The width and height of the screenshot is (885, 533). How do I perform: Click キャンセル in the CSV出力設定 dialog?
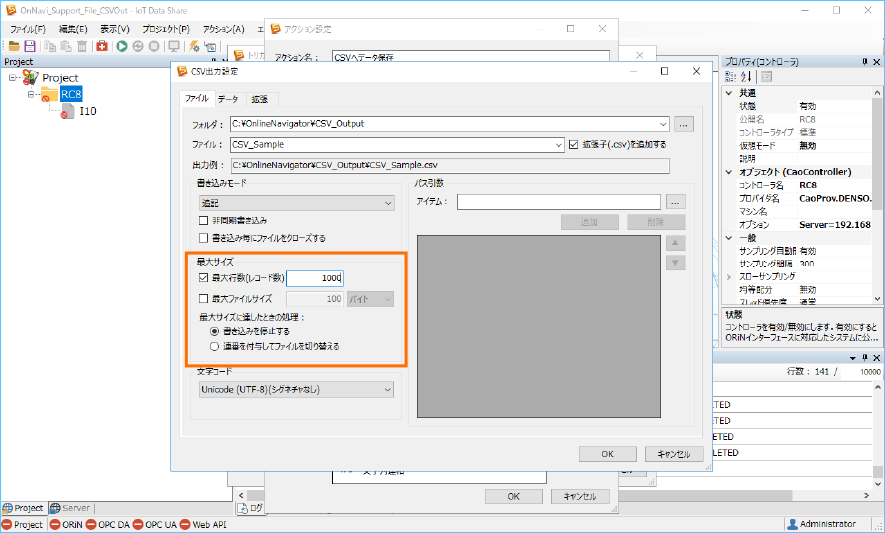[x=667, y=454]
